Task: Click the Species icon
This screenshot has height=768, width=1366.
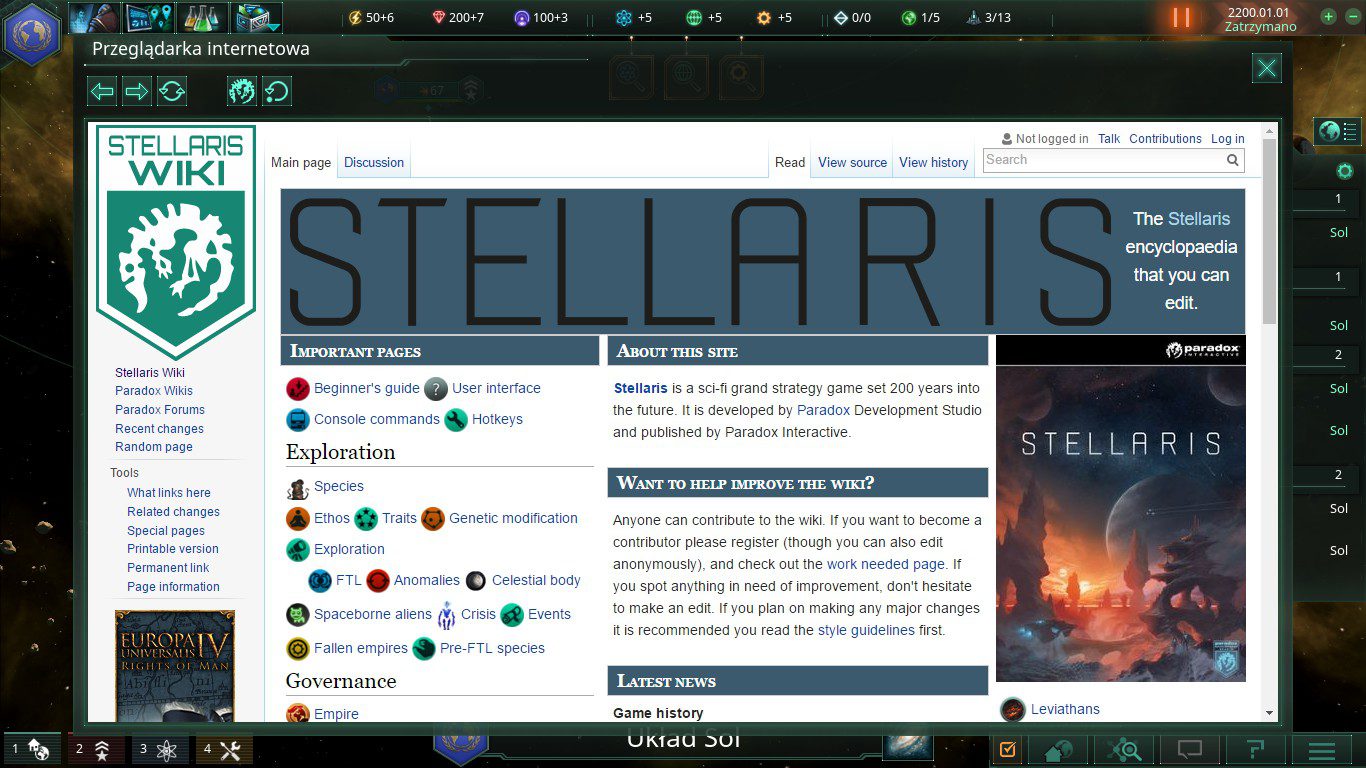Action: click(x=298, y=487)
